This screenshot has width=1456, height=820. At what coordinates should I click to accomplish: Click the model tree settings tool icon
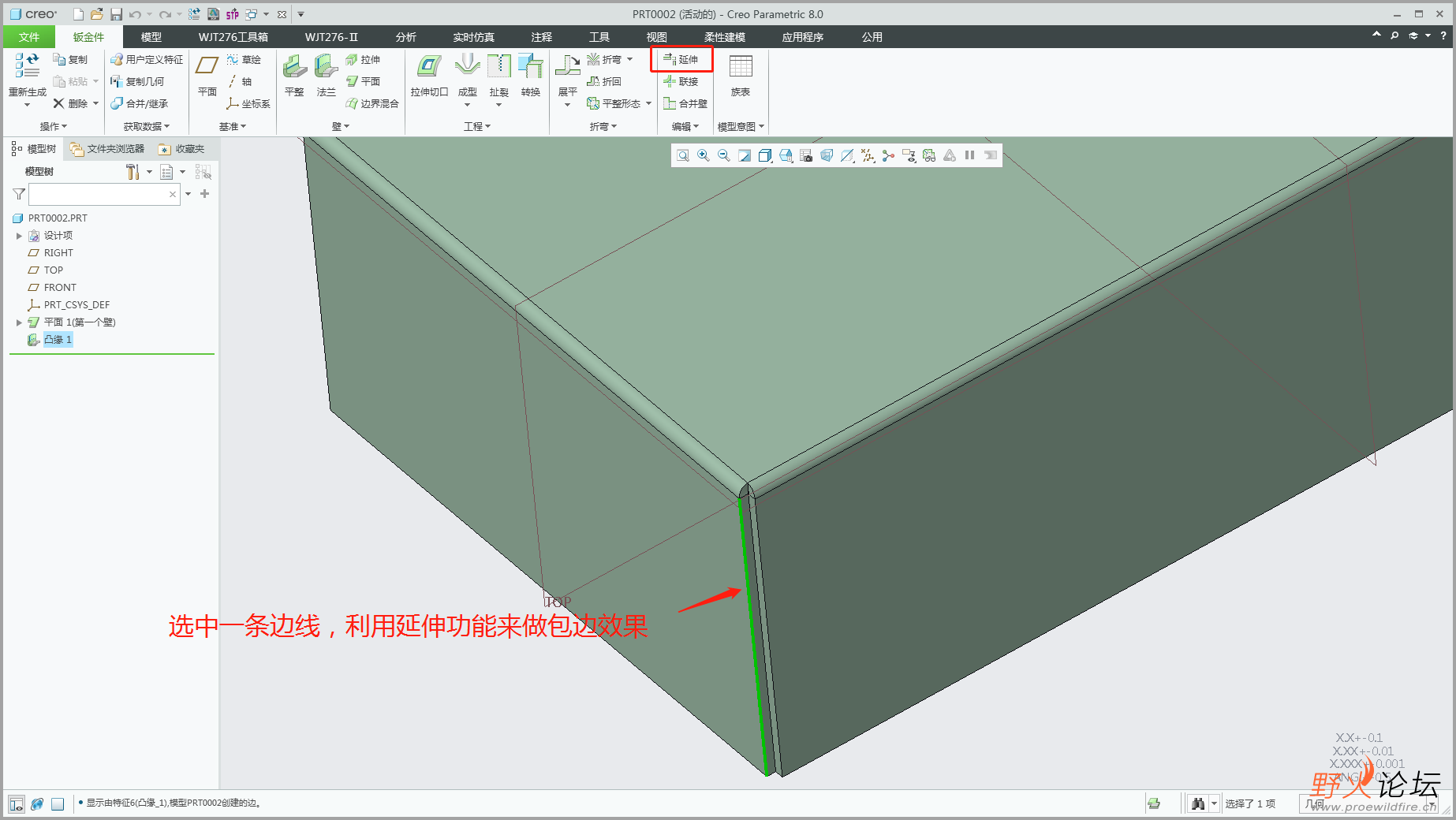point(132,172)
